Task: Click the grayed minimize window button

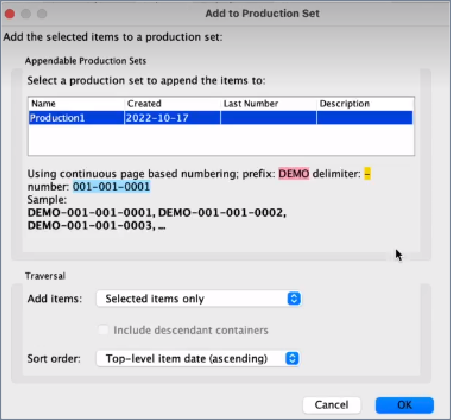Action: click(x=26, y=14)
